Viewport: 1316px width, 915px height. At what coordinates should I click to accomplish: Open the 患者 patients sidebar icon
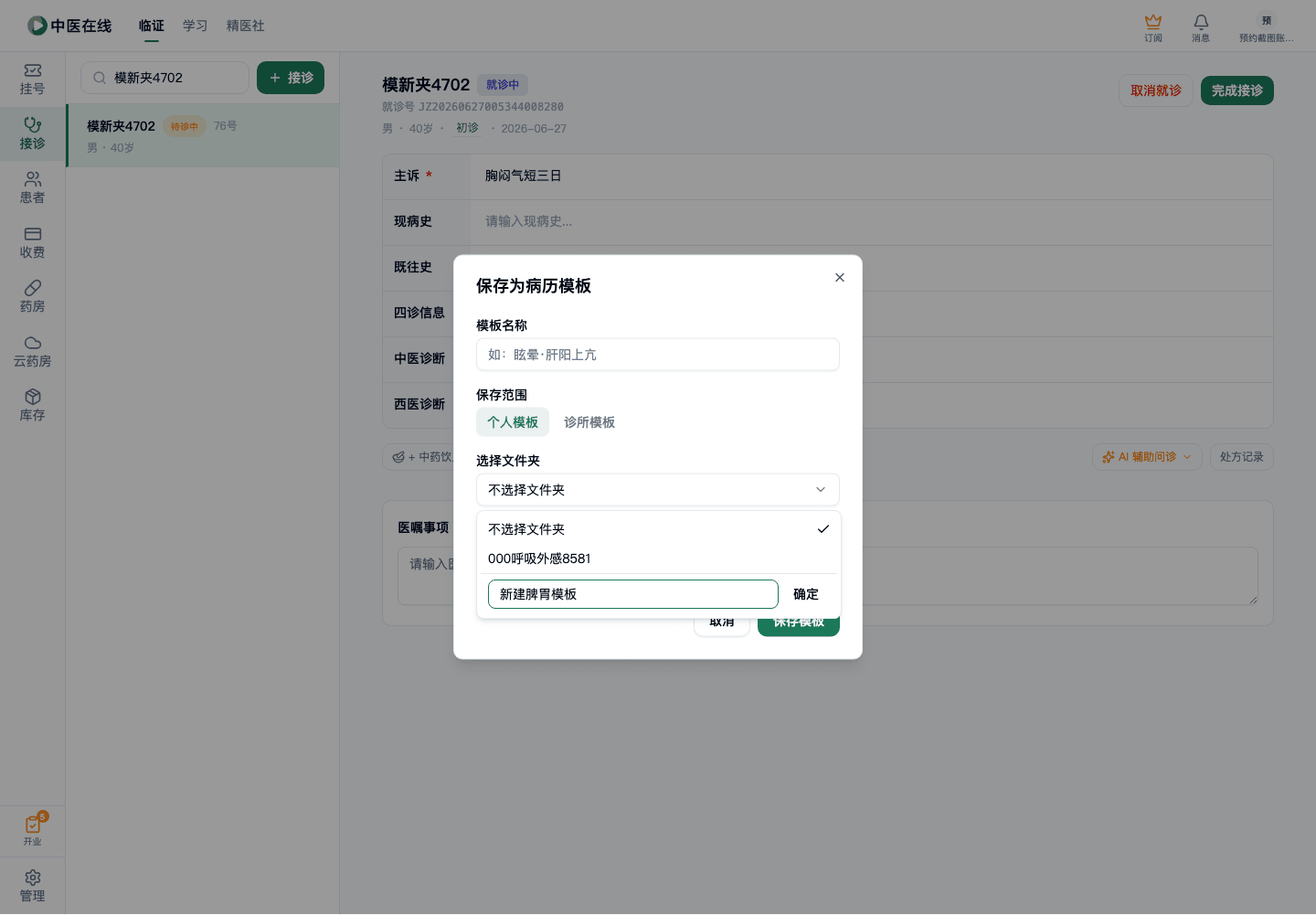coord(33,179)
